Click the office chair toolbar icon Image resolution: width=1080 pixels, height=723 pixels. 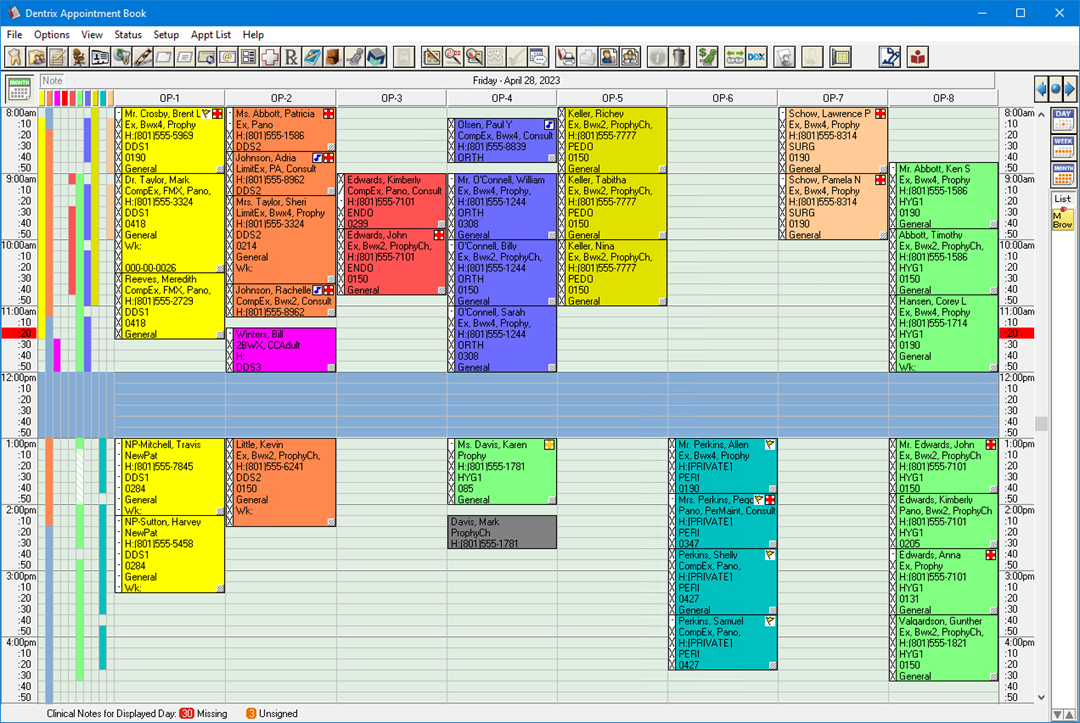coord(79,57)
